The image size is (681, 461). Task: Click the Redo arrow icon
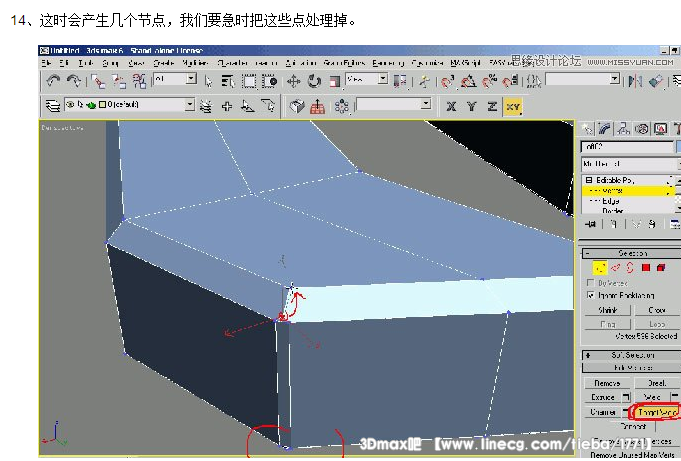[x=74, y=81]
